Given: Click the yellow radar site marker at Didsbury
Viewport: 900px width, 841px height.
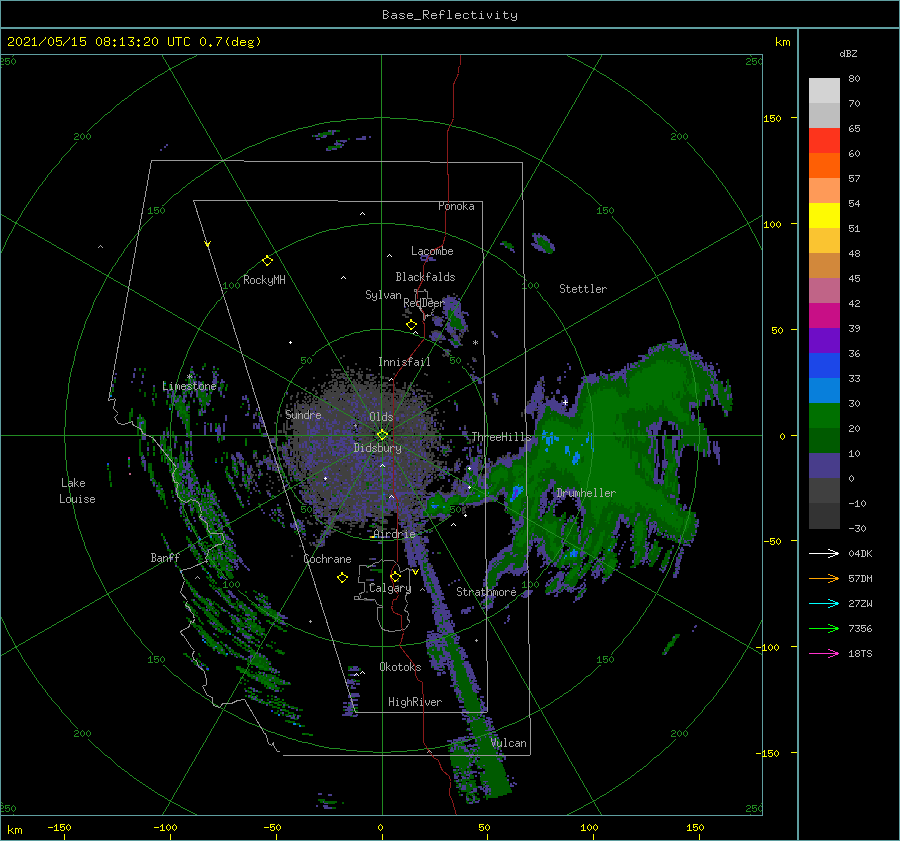Looking at the screenshot, I should click(382, 435).
